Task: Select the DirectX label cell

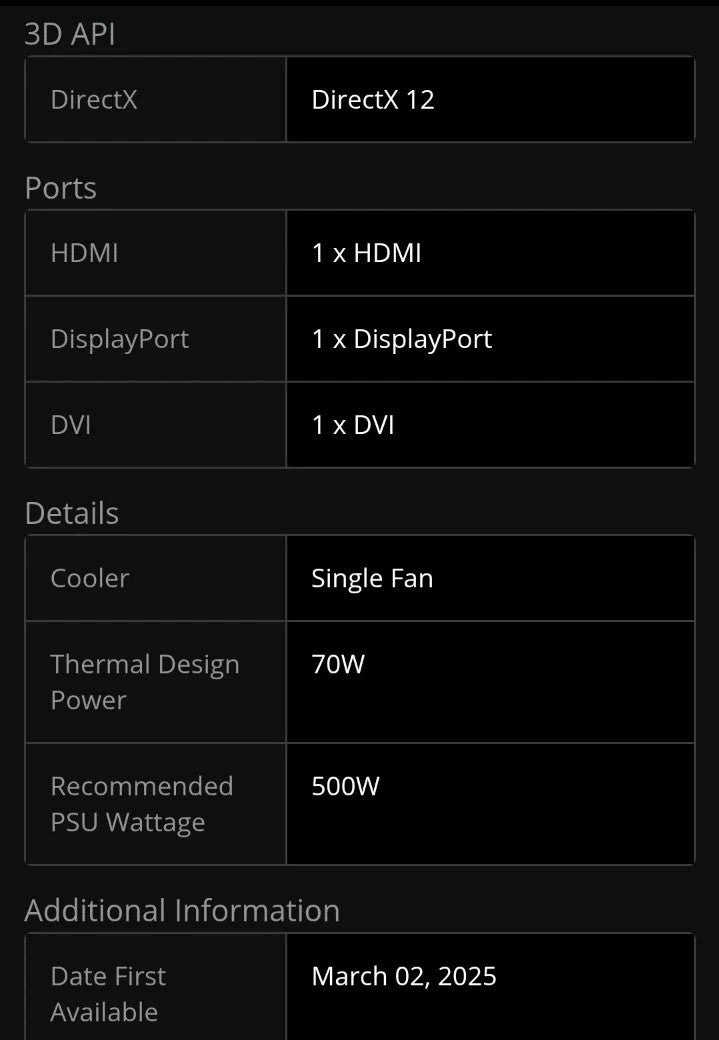Action: point(94,99)
